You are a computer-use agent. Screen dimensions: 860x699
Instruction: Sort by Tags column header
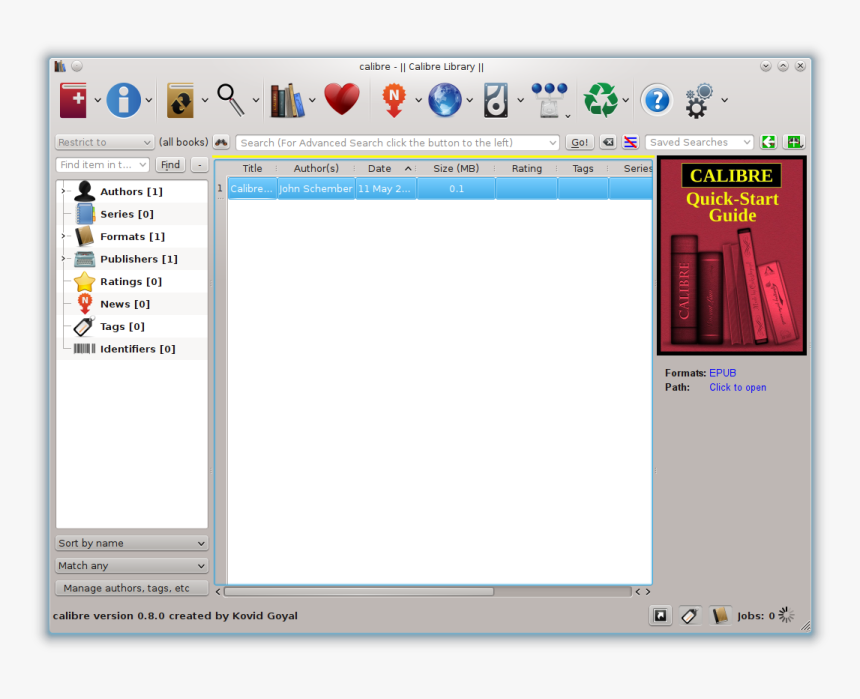click(x=583, y=168)
